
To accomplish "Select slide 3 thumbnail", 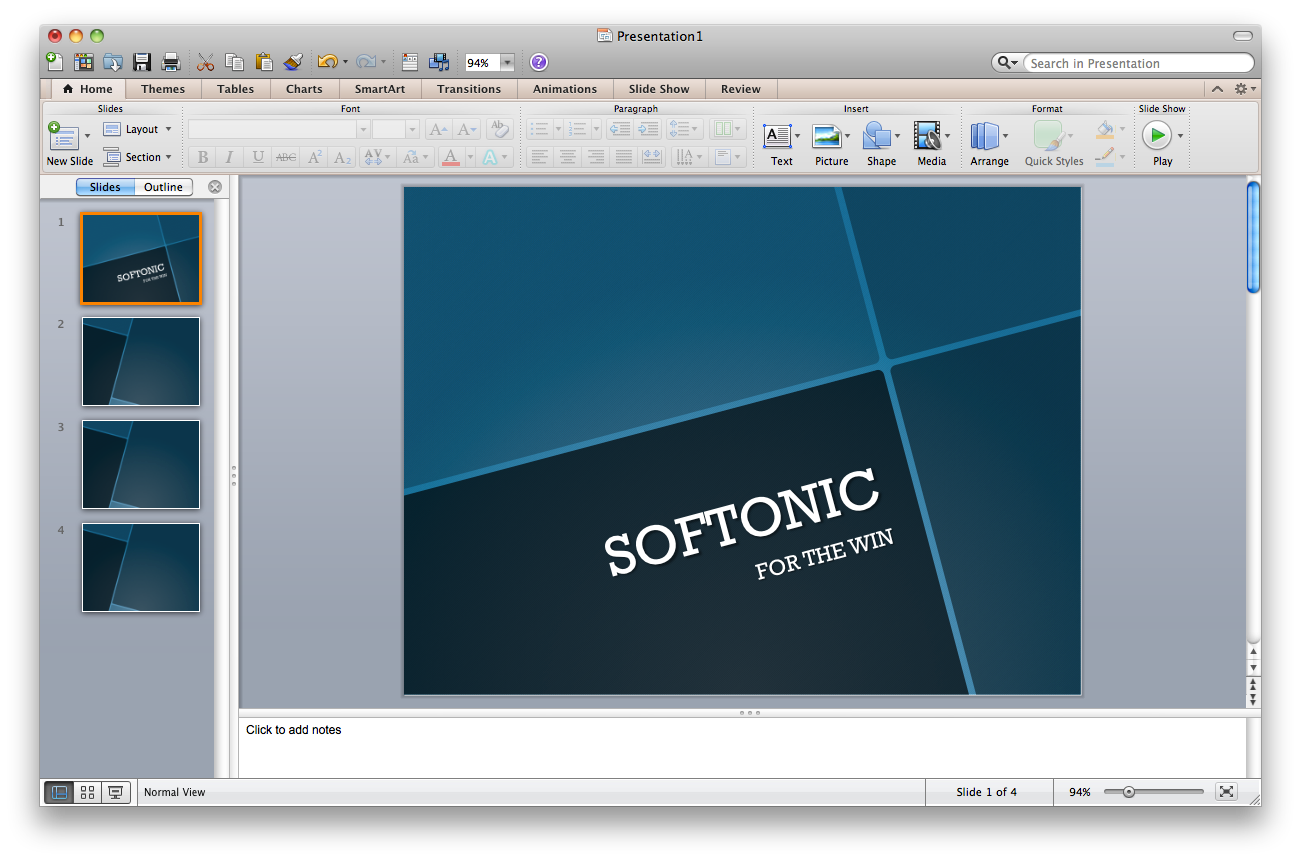I will coord(141,465).
